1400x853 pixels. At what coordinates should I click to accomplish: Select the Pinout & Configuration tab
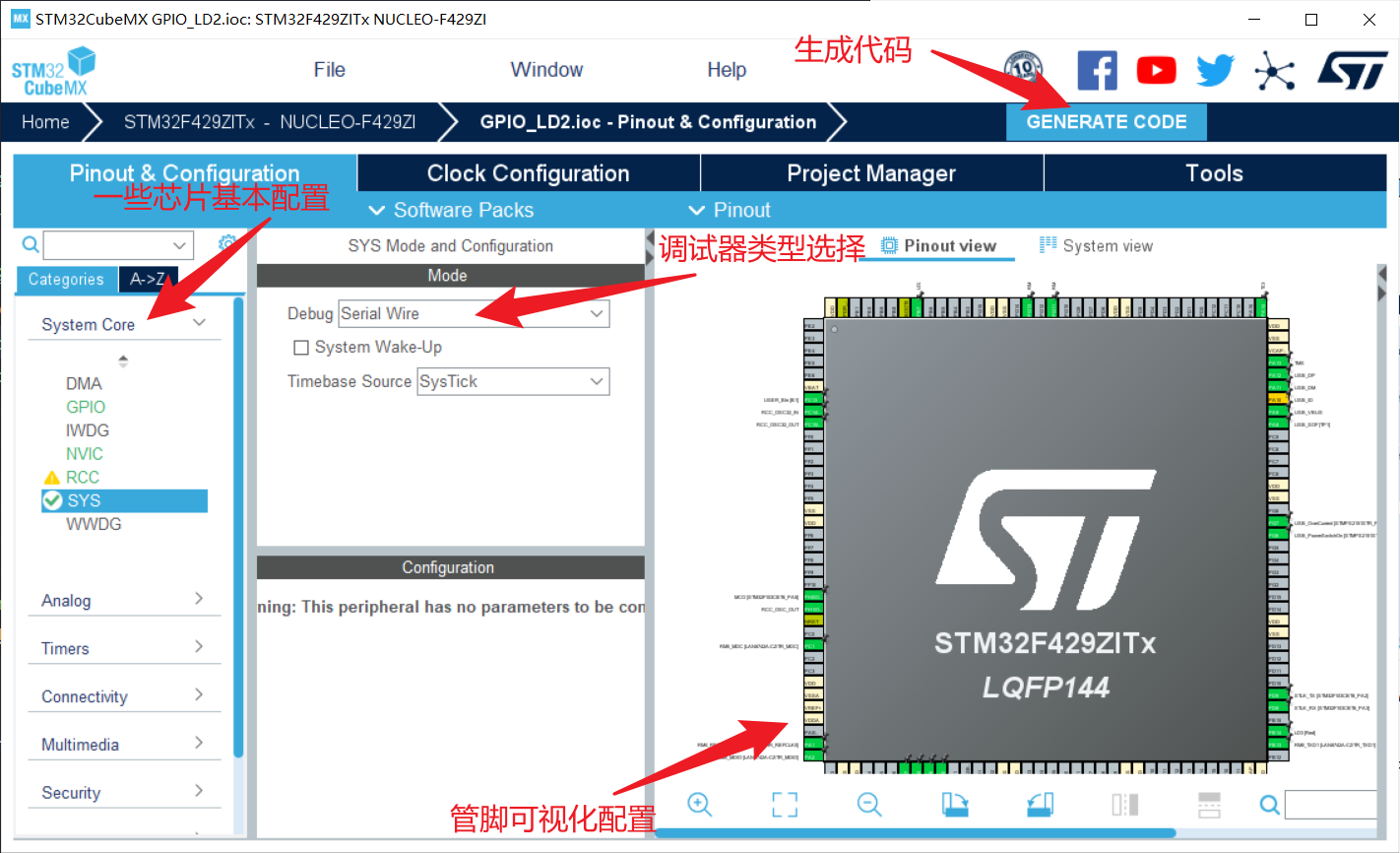click(x=185, y=173)
